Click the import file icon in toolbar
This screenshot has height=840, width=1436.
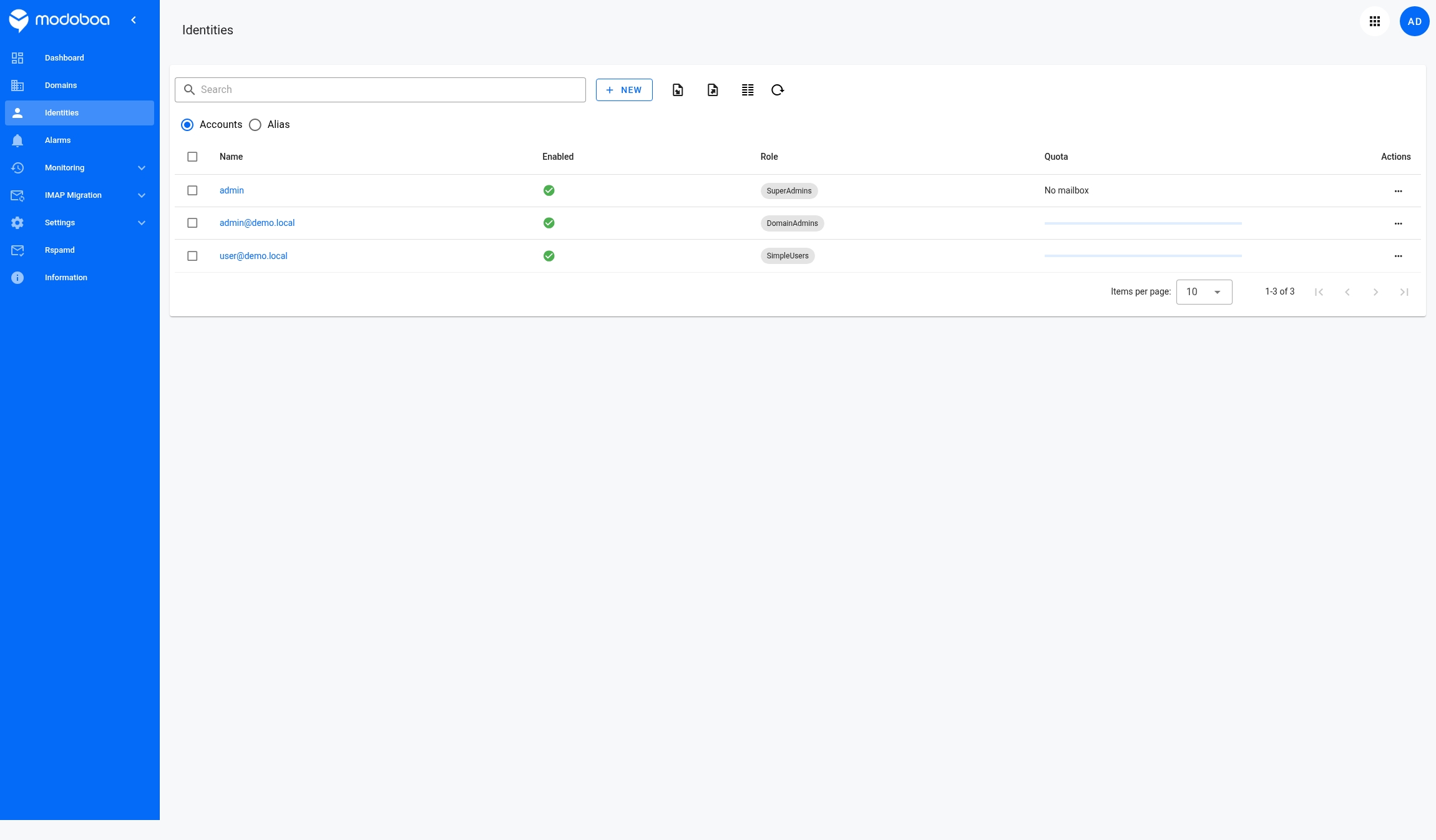tap(678, 90)
